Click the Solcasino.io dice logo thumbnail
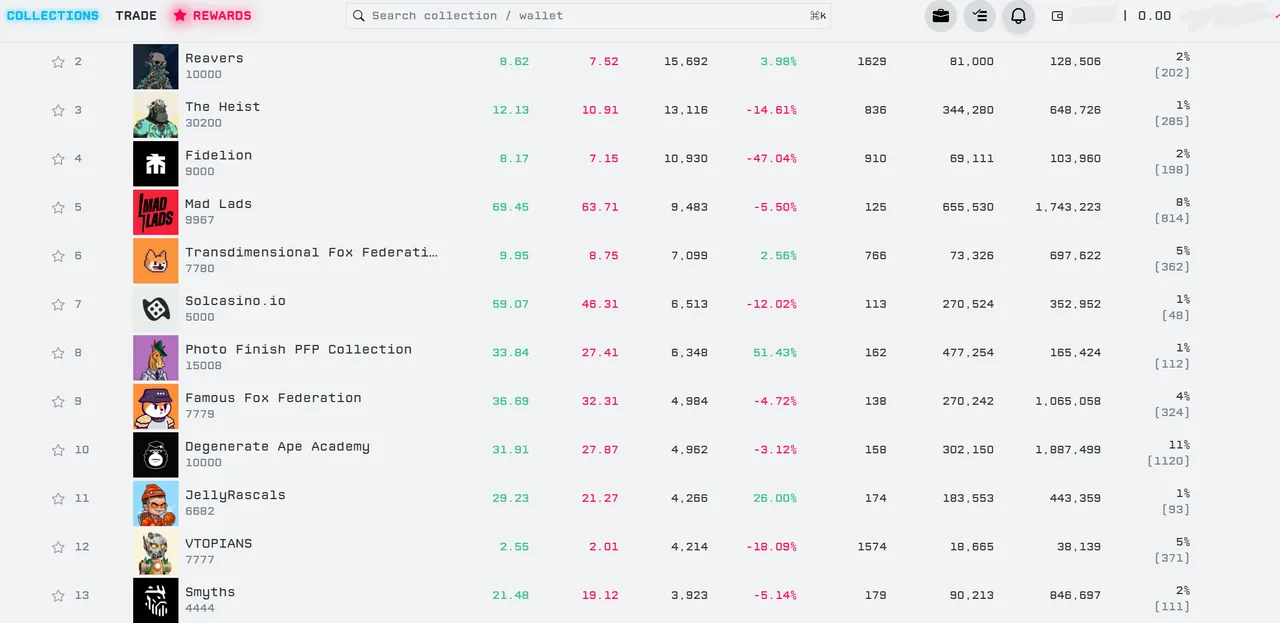Viewport: 1280px width, 623px height. click(156, 309)
